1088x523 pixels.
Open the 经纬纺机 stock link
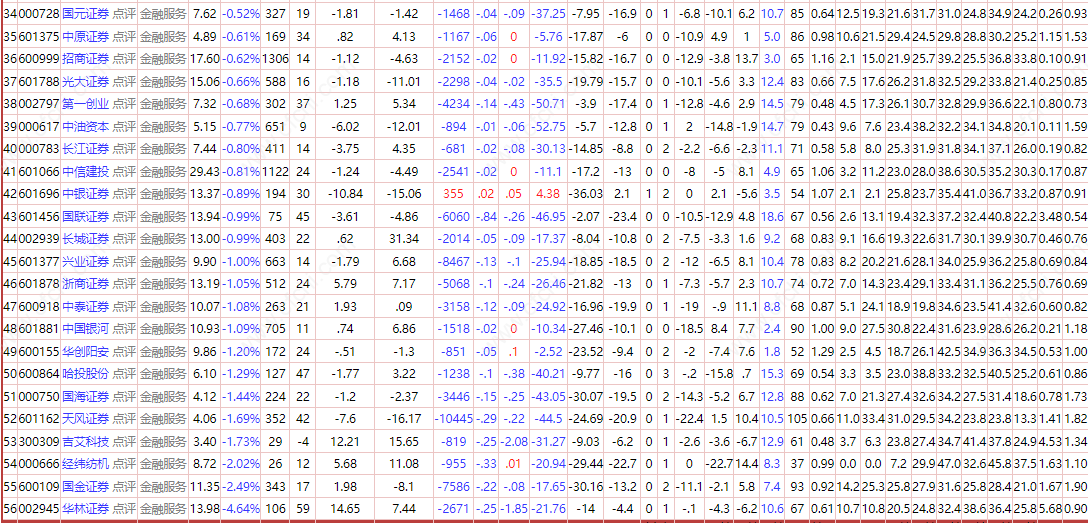pyautogui.click(x=85, y=464)
